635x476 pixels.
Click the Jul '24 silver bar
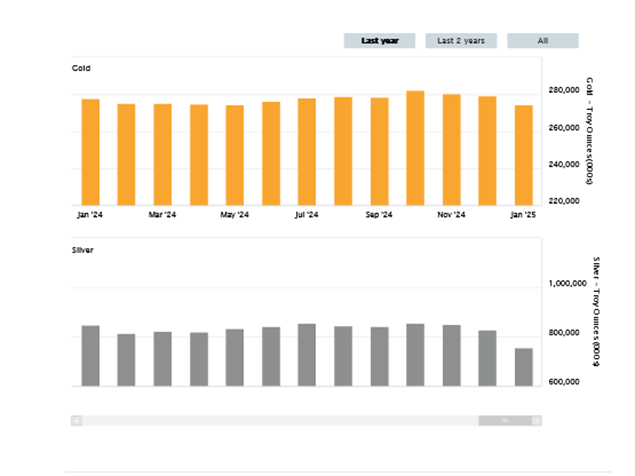(307, 354)
